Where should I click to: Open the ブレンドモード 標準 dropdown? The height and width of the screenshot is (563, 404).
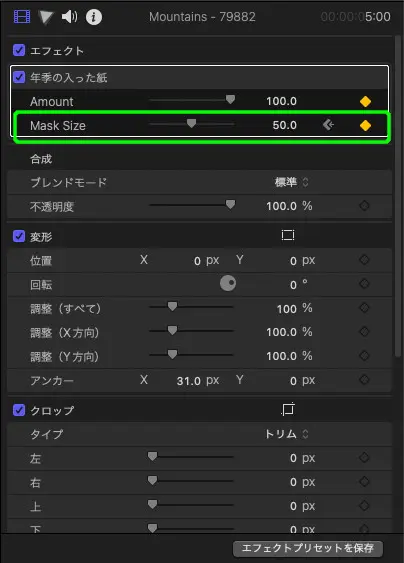291,182
